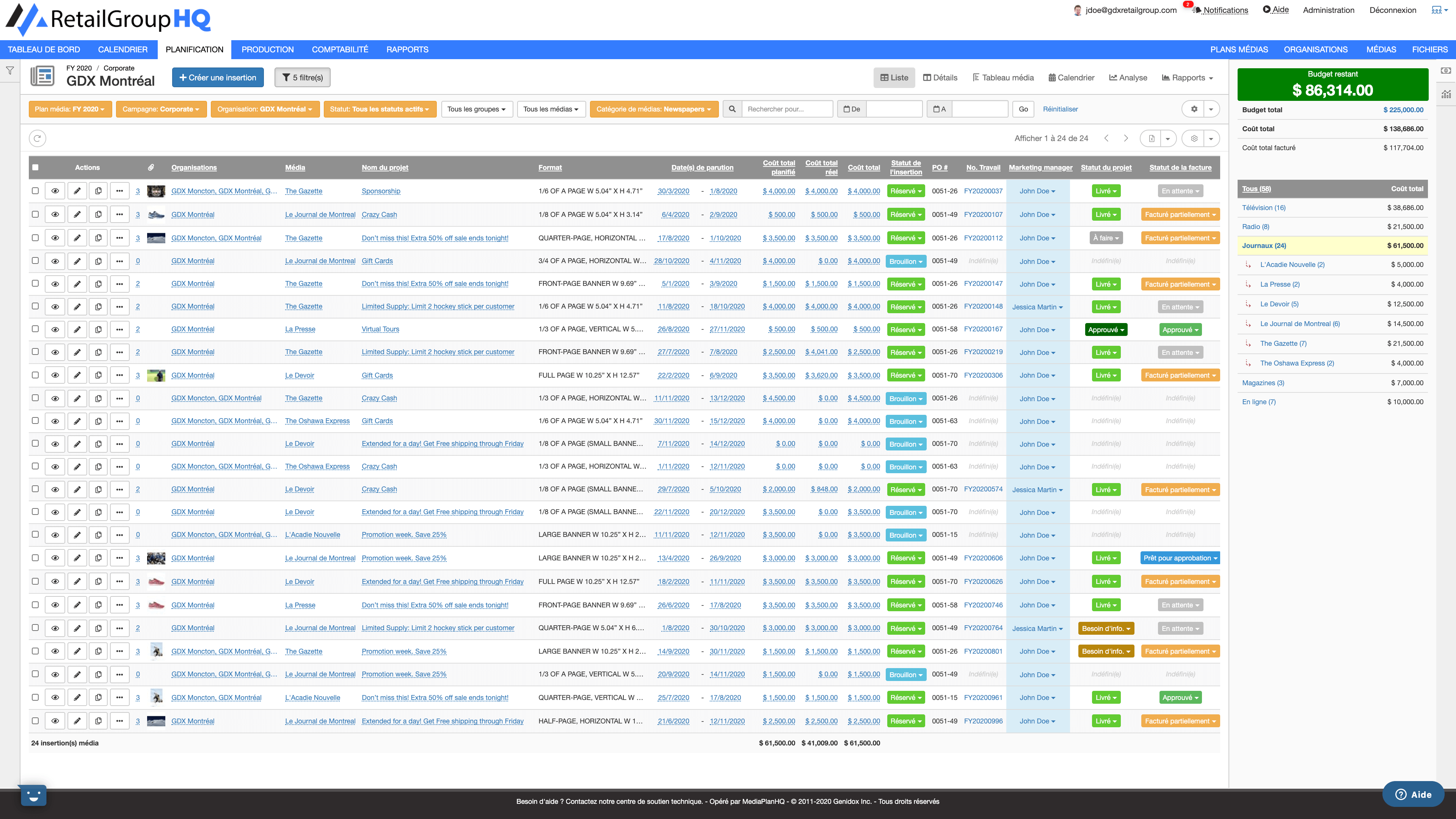Viewport: 1456px width, 819px height.
Task: Select Télévision (16) category row
Action: tap(1332, 207)
